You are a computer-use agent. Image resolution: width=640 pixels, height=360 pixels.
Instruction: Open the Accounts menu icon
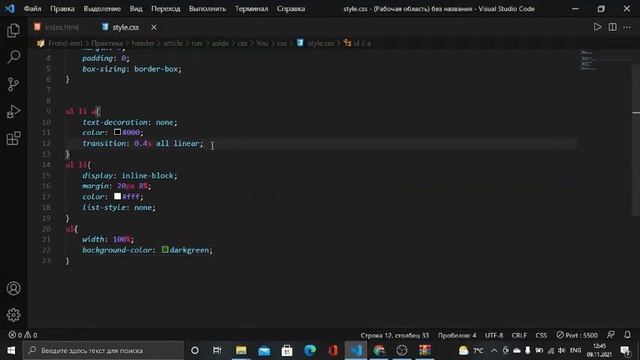click(13, 289)
